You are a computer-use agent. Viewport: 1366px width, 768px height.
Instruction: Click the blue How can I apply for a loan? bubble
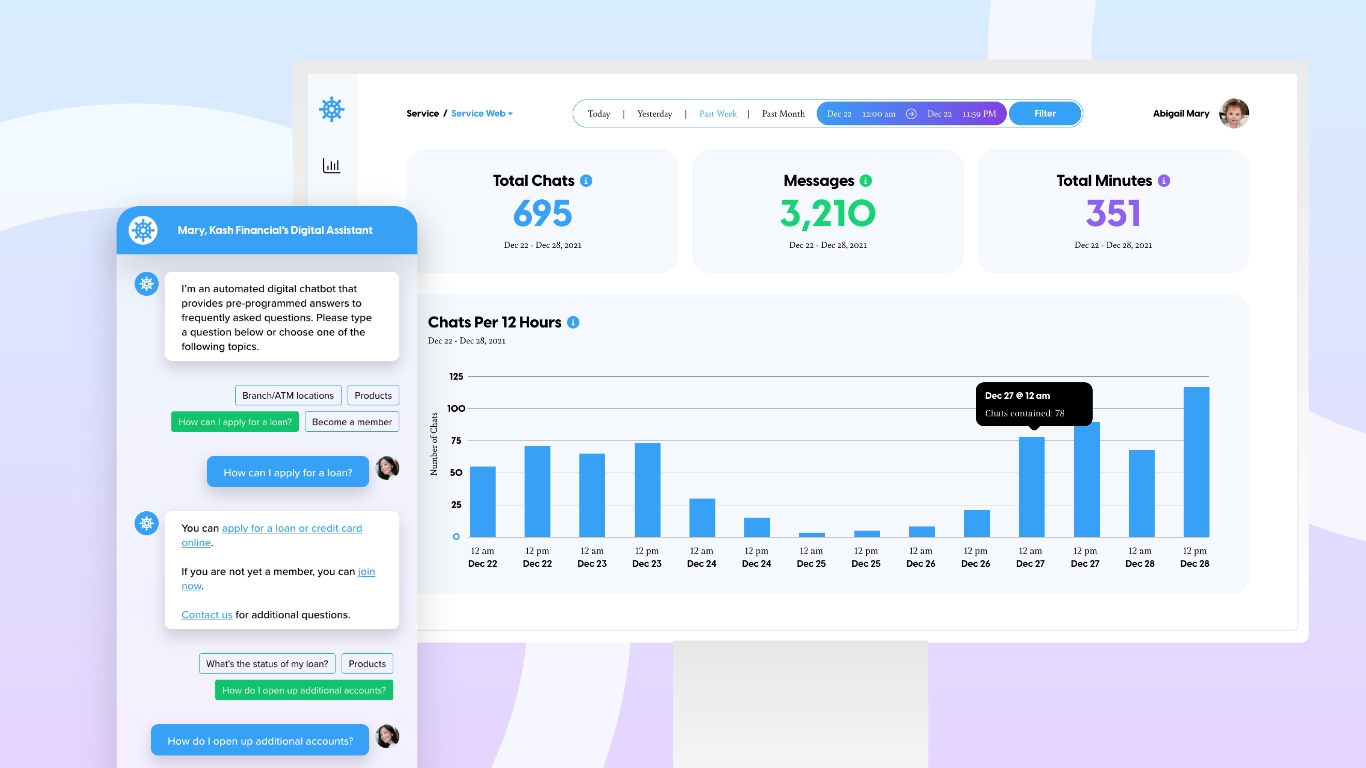click(288, 472)
